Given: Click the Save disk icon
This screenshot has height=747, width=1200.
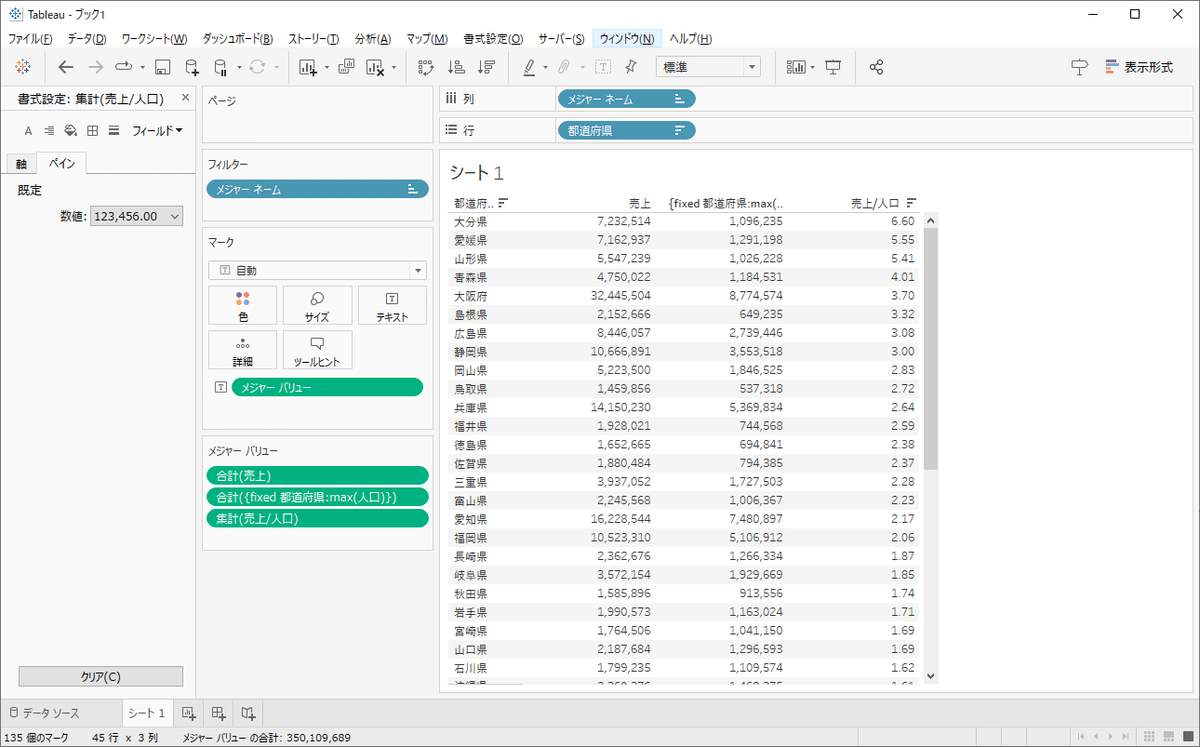Looking at the screenshot, I should click(162, 67).
